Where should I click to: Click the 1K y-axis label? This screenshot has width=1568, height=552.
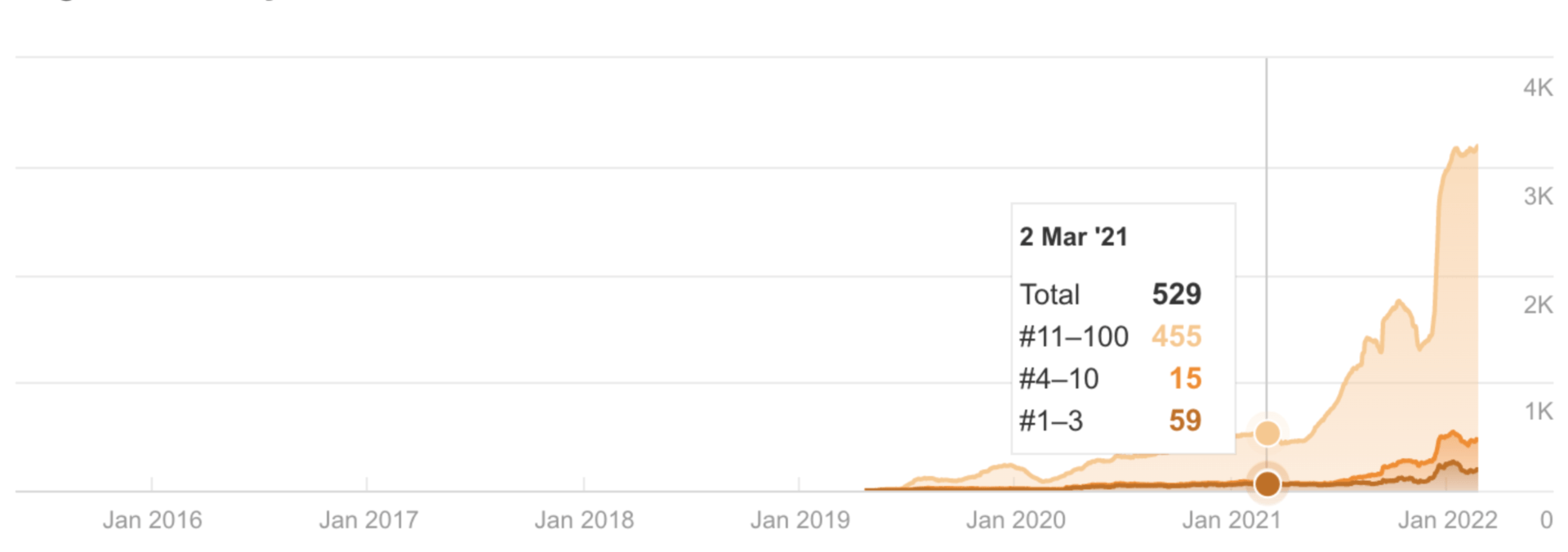pos(1538,412)
